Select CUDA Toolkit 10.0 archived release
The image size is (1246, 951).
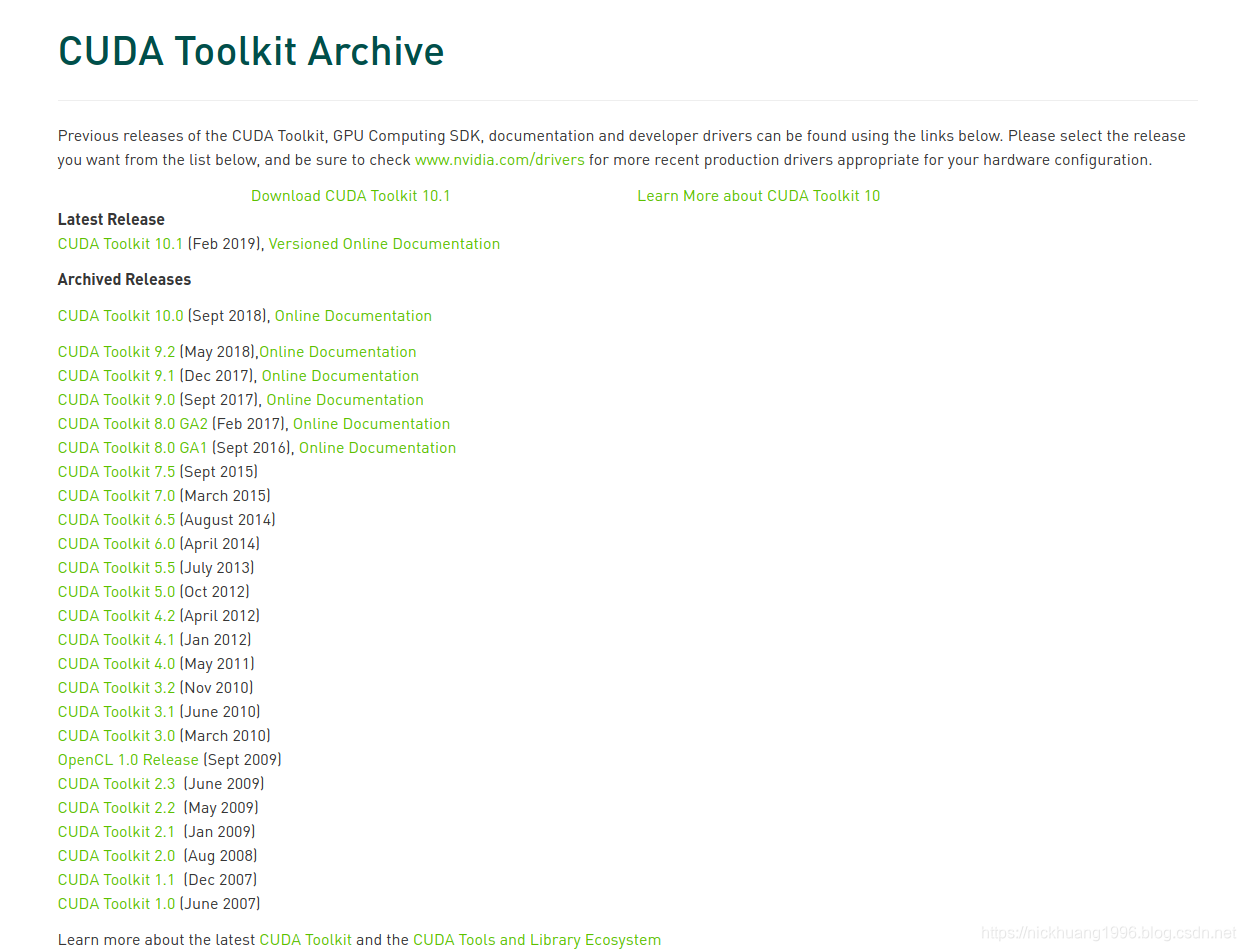[121, 316]
